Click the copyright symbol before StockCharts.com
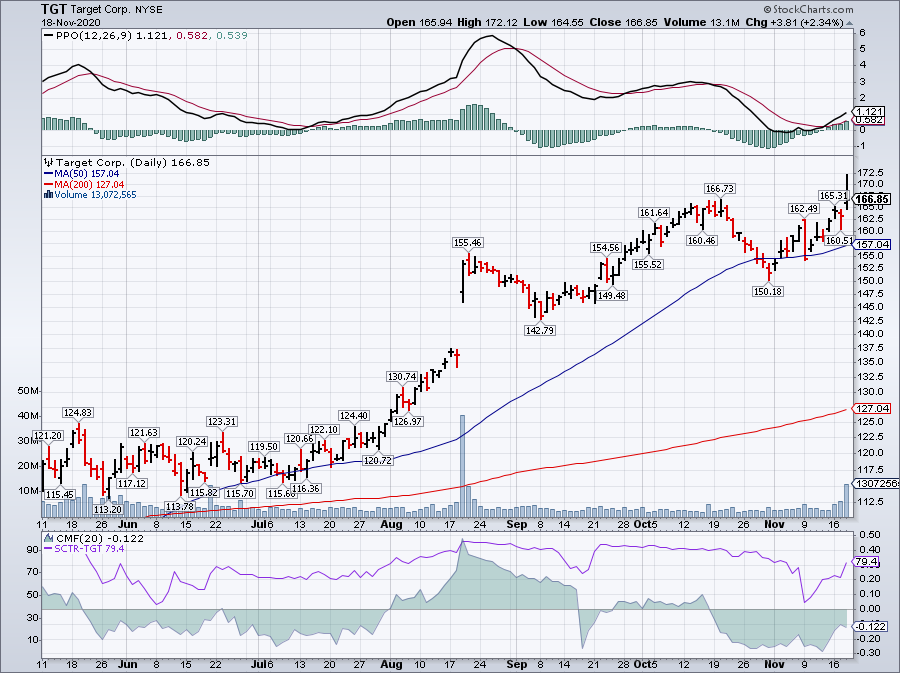The width and height of the screenshot is (900, 673). click(767, 9)
